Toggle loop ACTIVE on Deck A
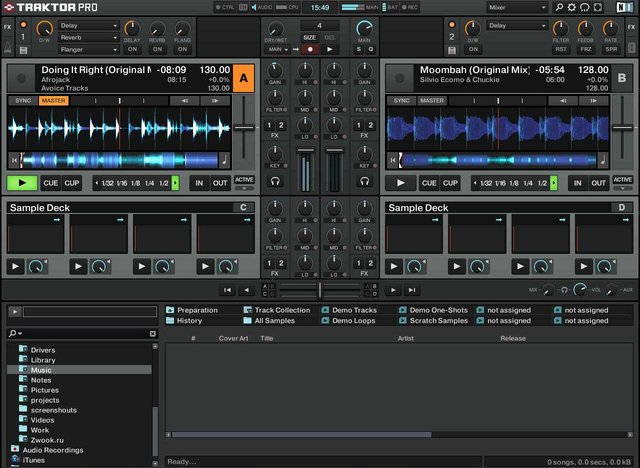This screenshot has width=640, height=468. tap(244, 180)
